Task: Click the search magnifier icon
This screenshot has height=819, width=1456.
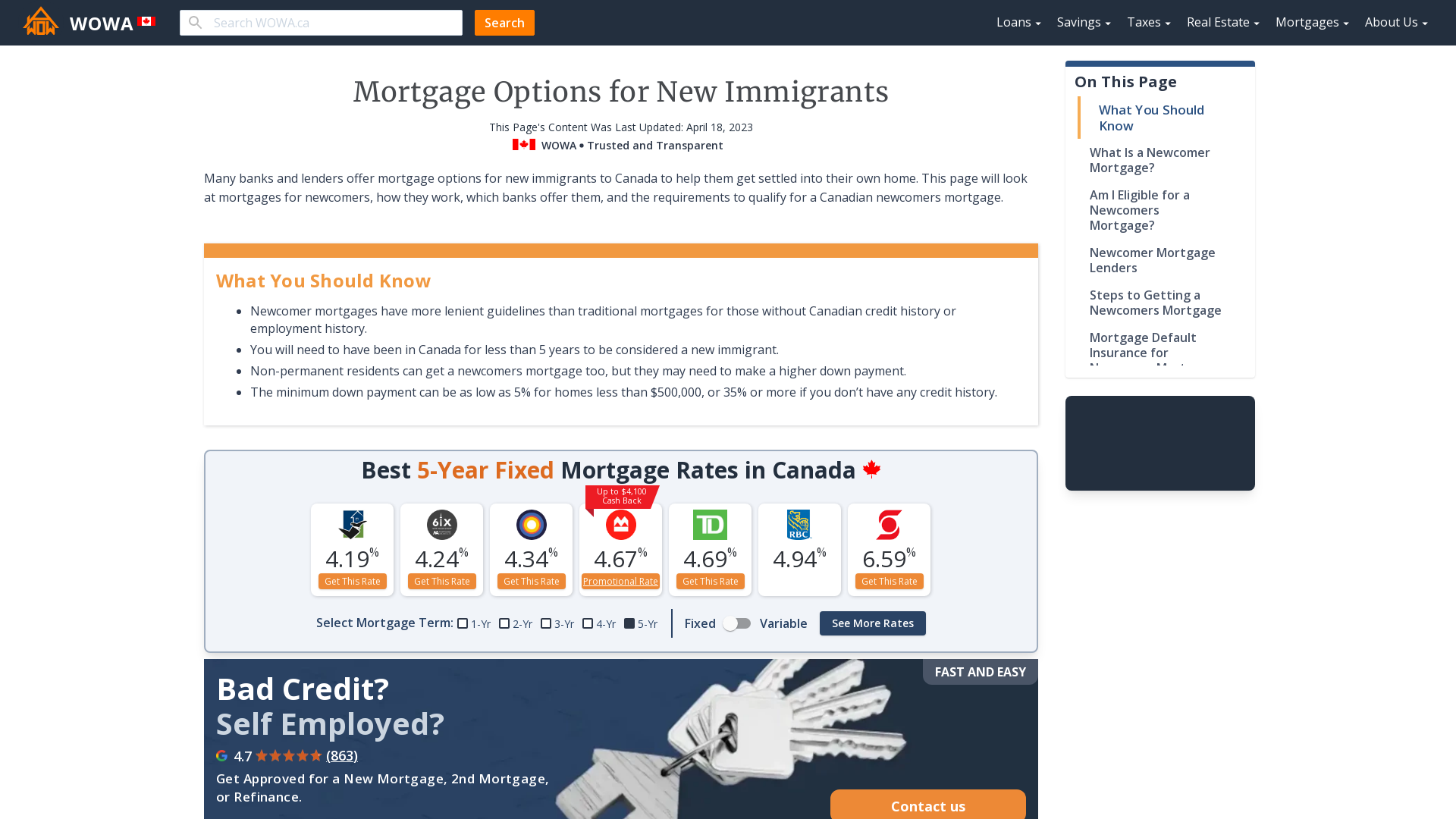Action: 195,22
